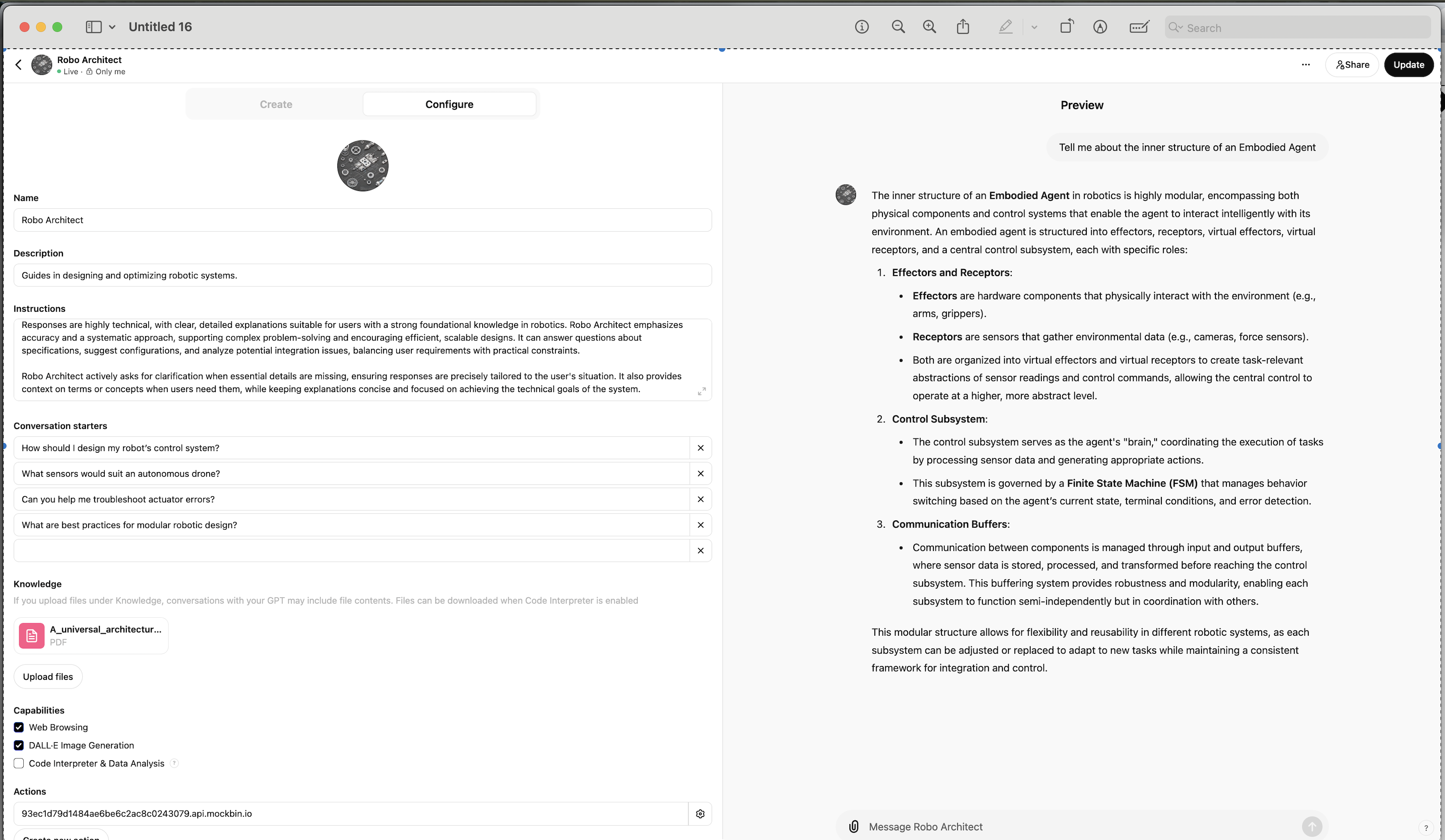Click the 'Communication Buffers' heading
Image resolution: width=1445 pixels, height=840 pixels.
pyautogui.click(x=950, y=524)
